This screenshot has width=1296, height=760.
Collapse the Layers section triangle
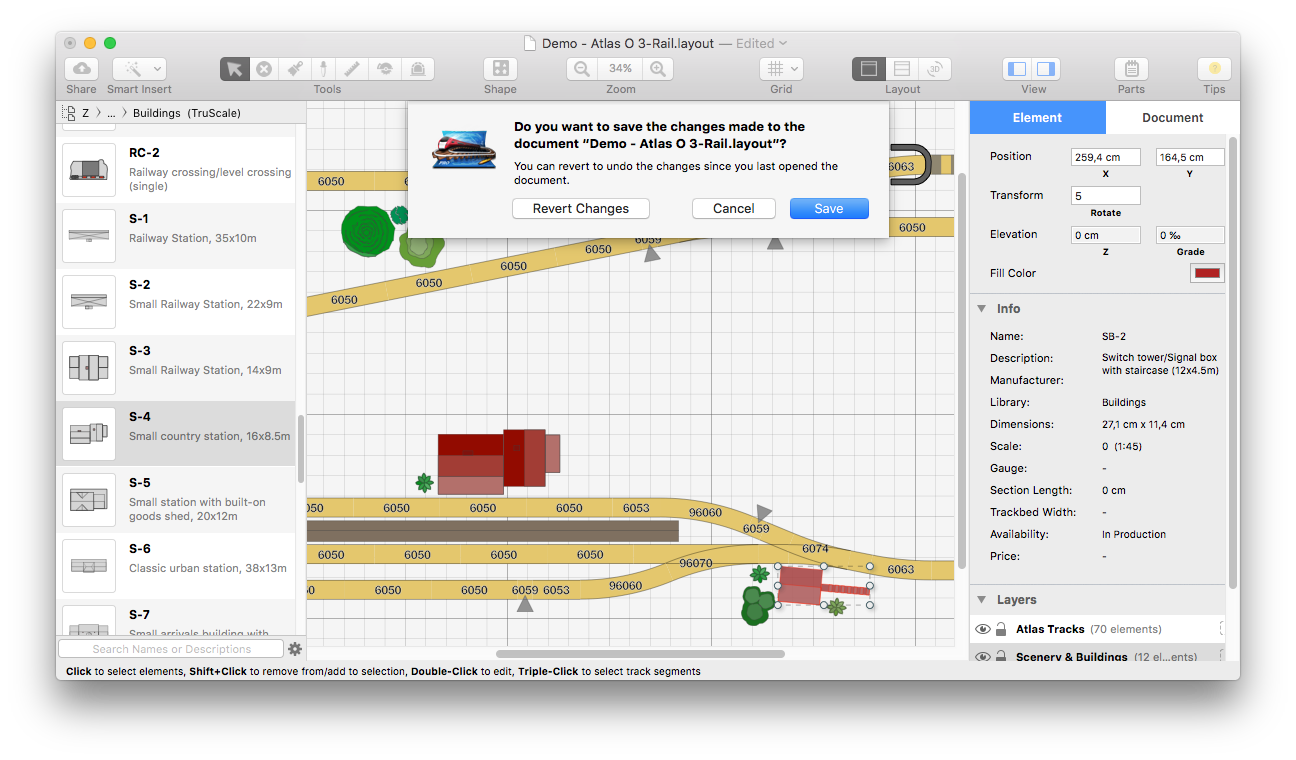coord(981,600)
